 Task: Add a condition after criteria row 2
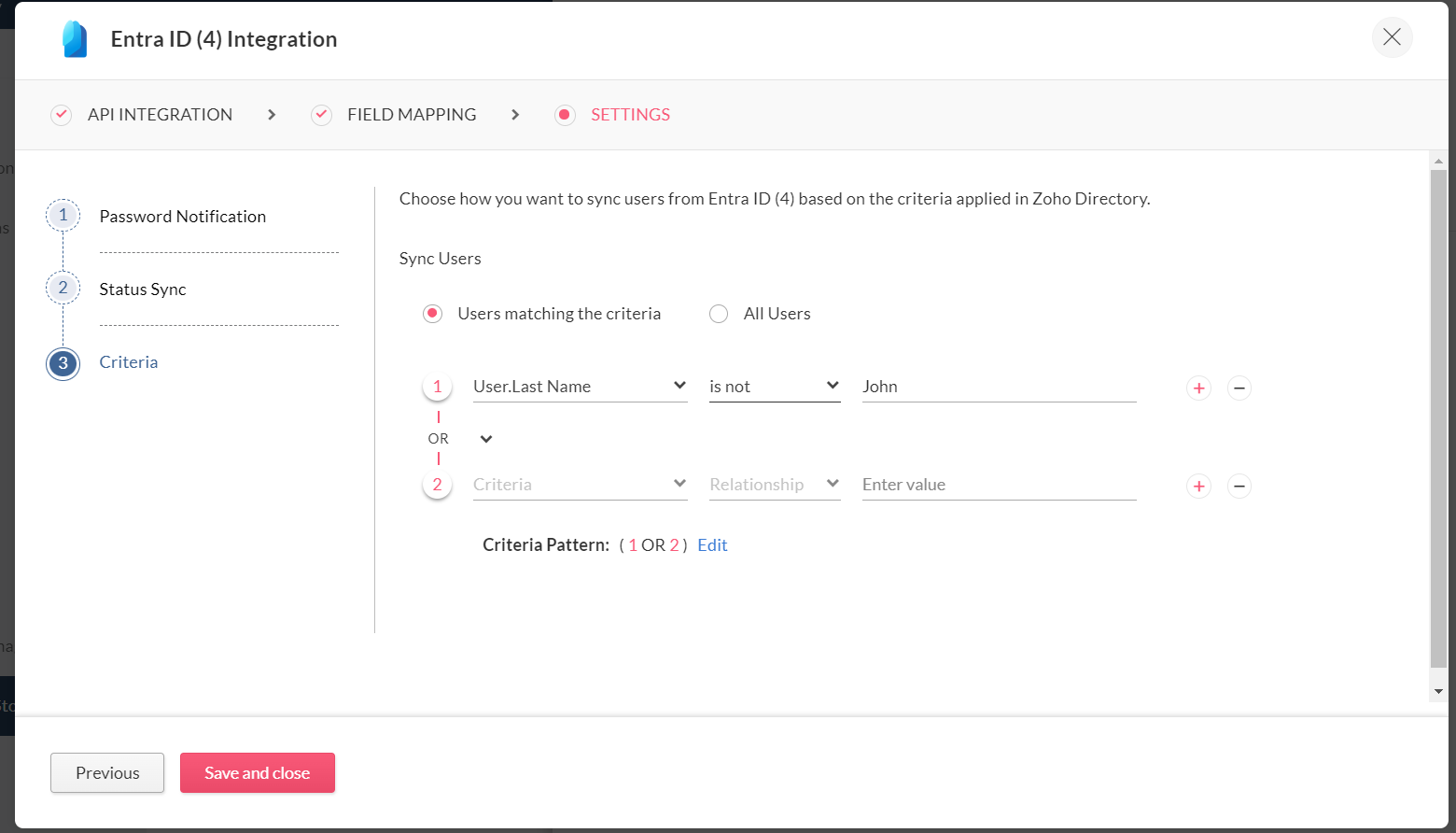coord(1198,486)
